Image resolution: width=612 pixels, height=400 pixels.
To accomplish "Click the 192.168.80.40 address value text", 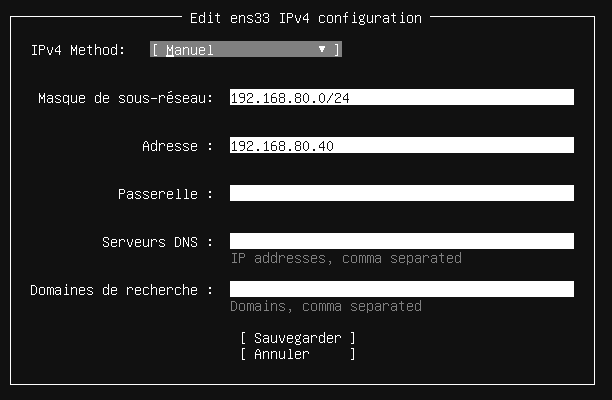I will coord(282,145).
